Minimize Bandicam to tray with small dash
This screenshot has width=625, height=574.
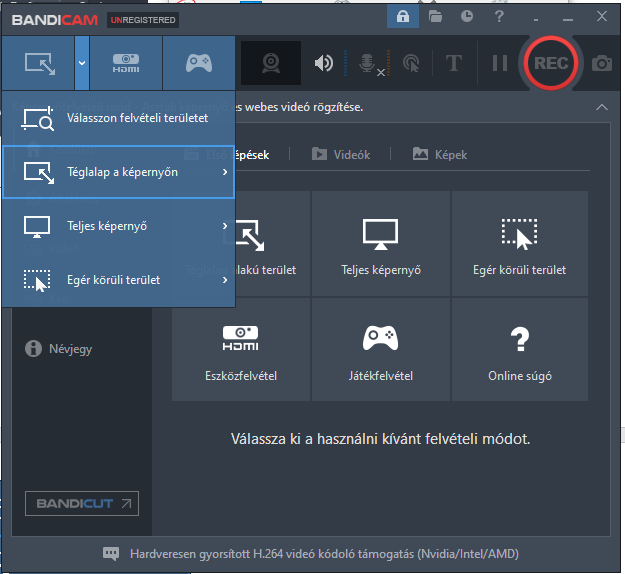tap(536, 19)
